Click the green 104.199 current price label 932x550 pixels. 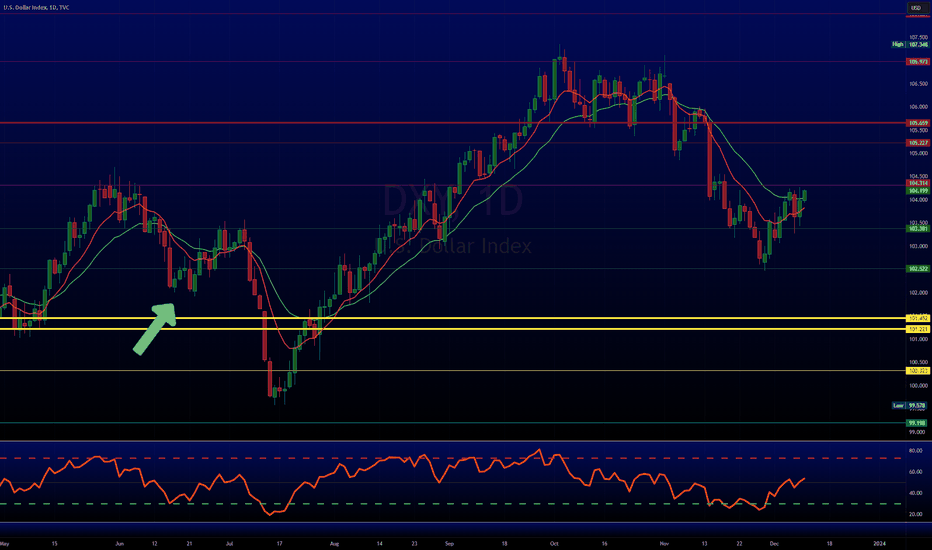coord(918,191)
